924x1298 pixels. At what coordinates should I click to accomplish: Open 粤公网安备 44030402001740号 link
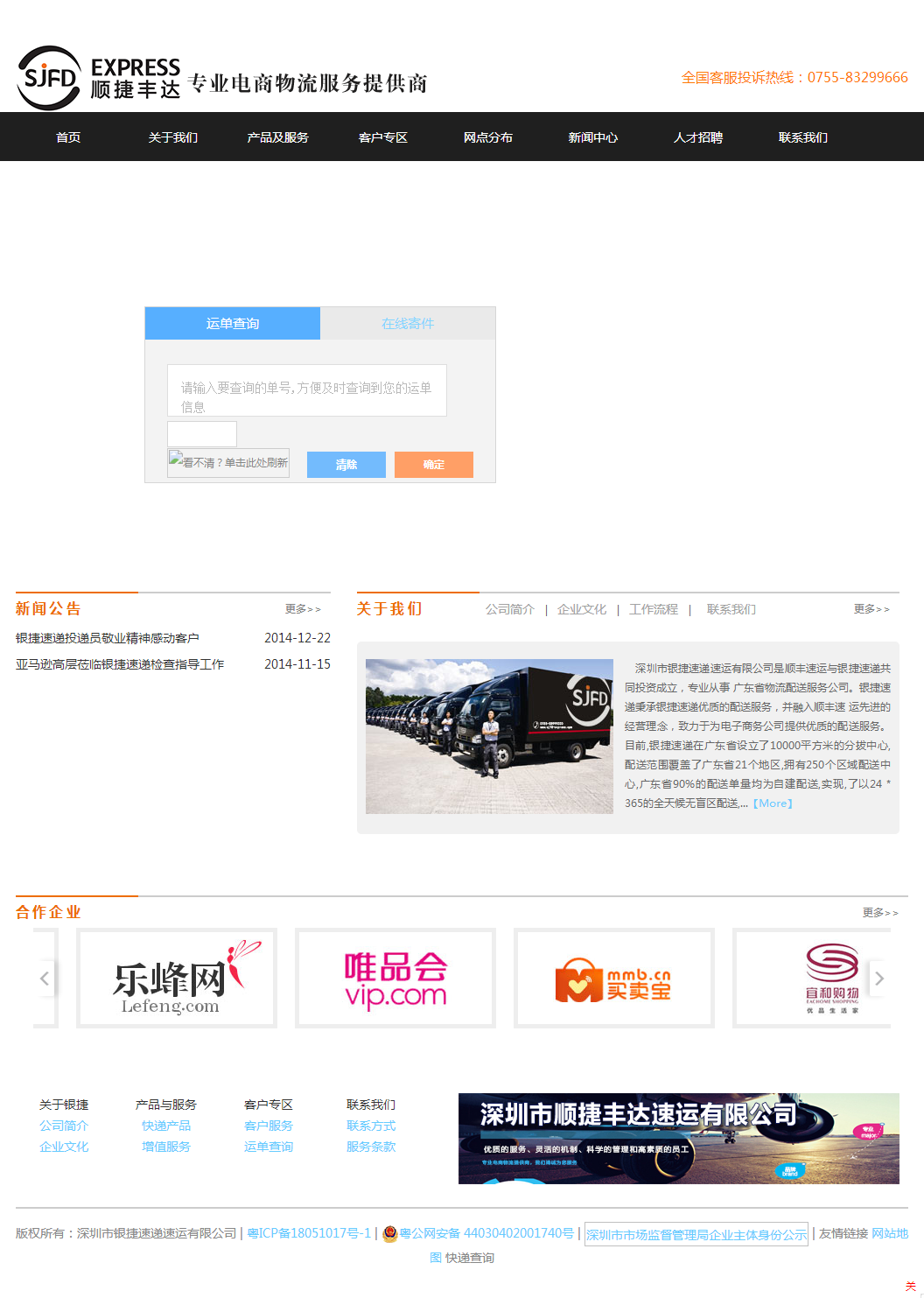click(x=486, y=1233)
